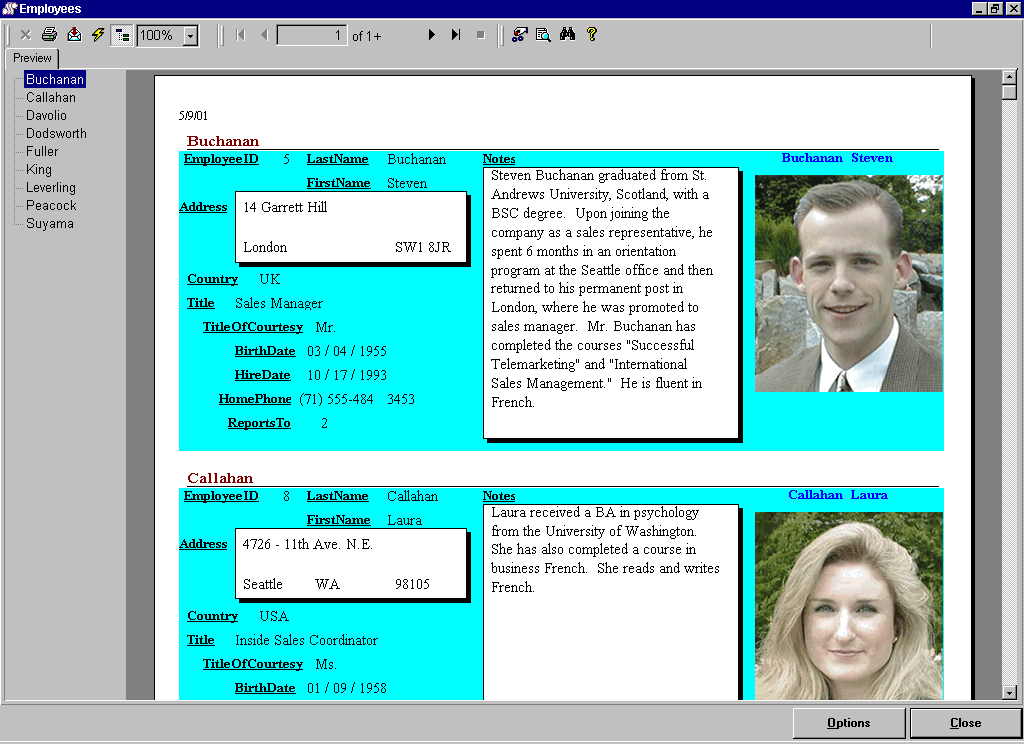Open the search expert magnifier icon
The width and height of the screenshot is (1024, 744).
[543, 35]
